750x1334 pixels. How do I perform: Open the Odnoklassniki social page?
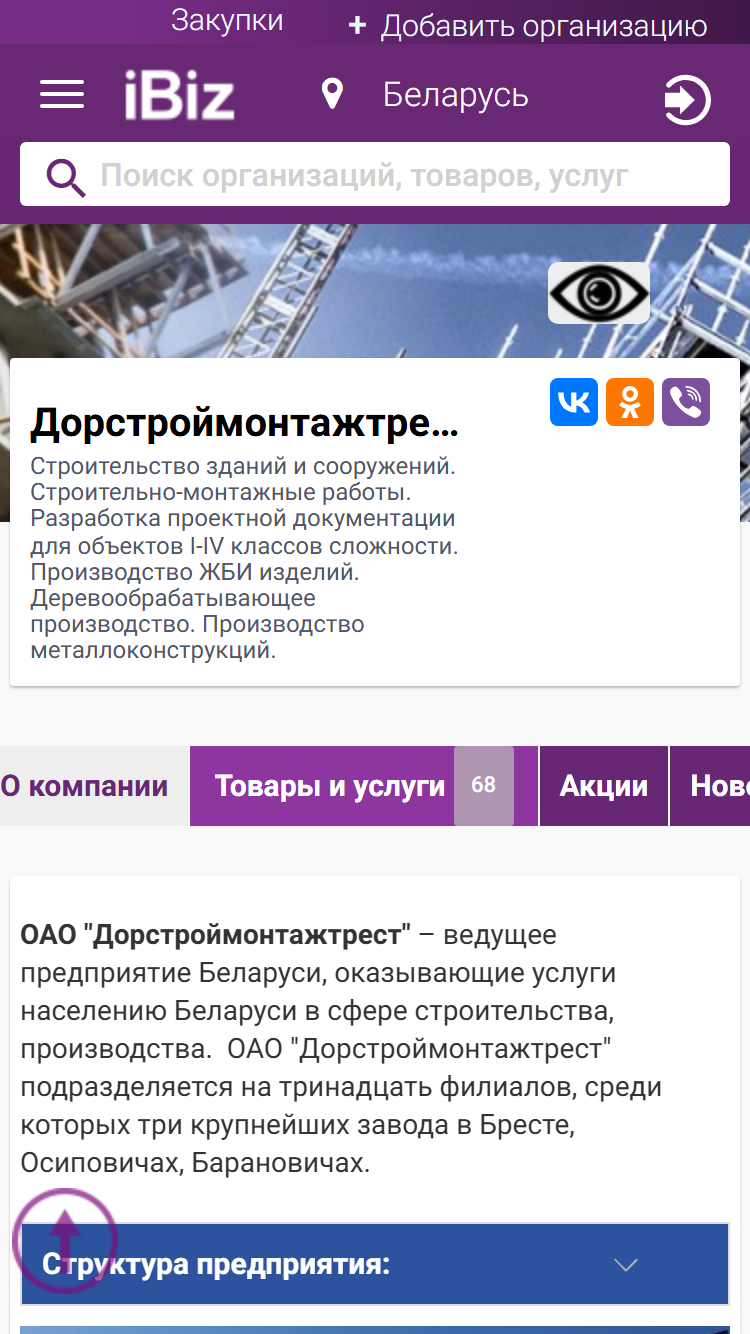pos(630,402)
